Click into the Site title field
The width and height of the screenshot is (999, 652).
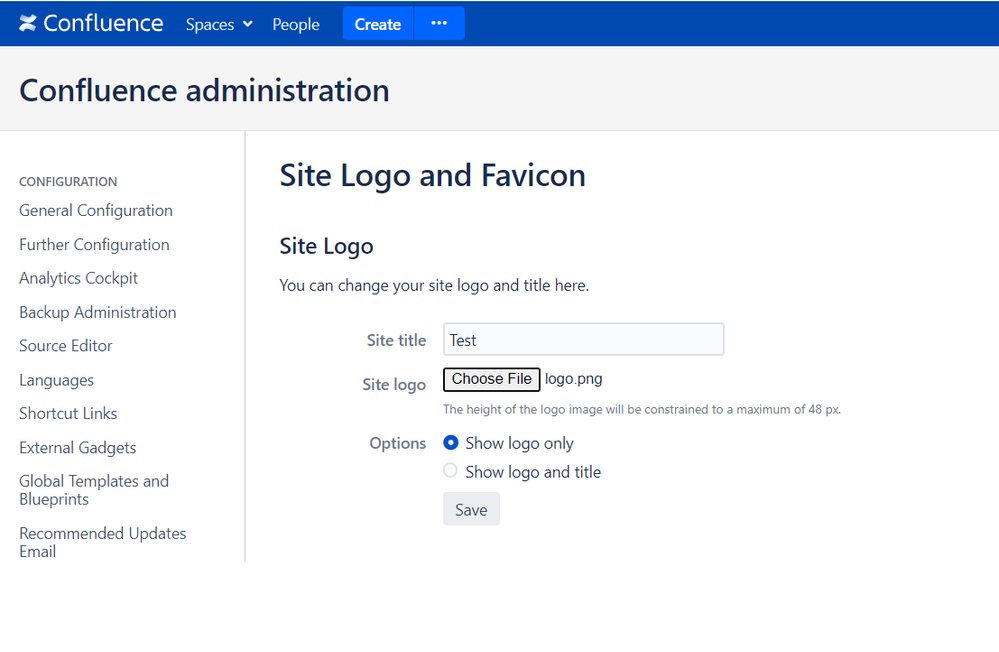[584, 340]
